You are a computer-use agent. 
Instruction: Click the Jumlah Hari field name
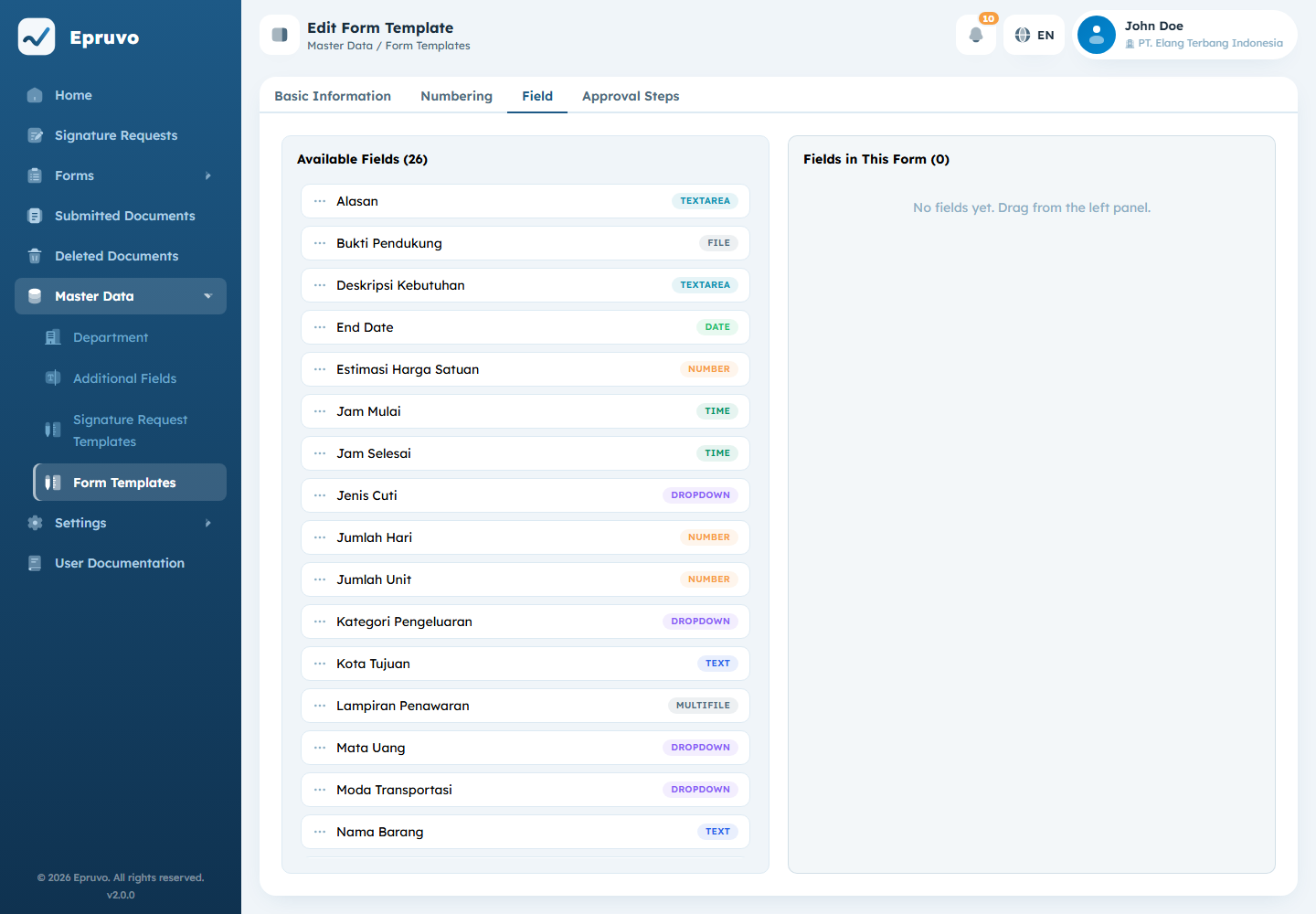[x=374, y=537]
